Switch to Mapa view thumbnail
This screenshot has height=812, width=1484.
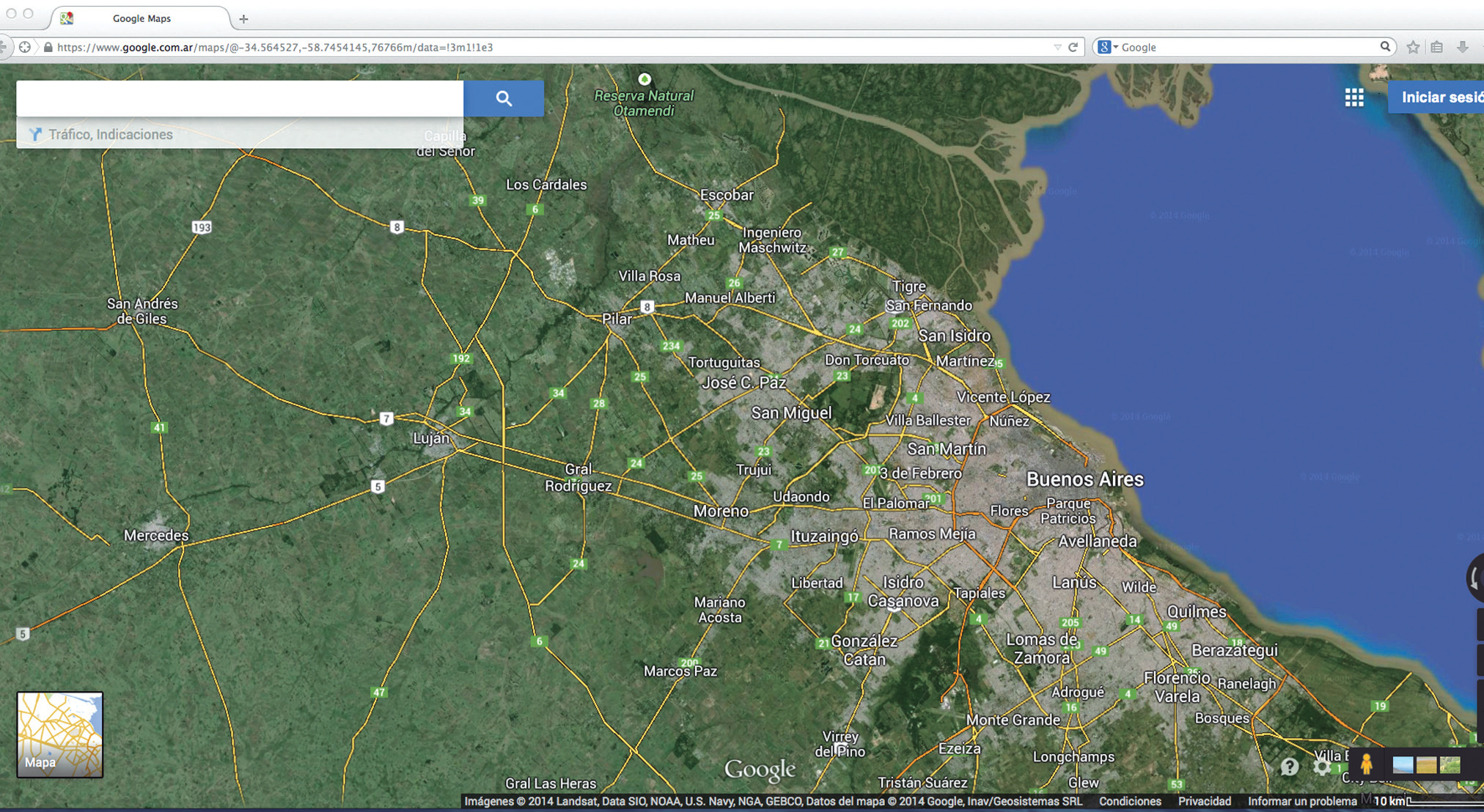[x=59, y=734]
